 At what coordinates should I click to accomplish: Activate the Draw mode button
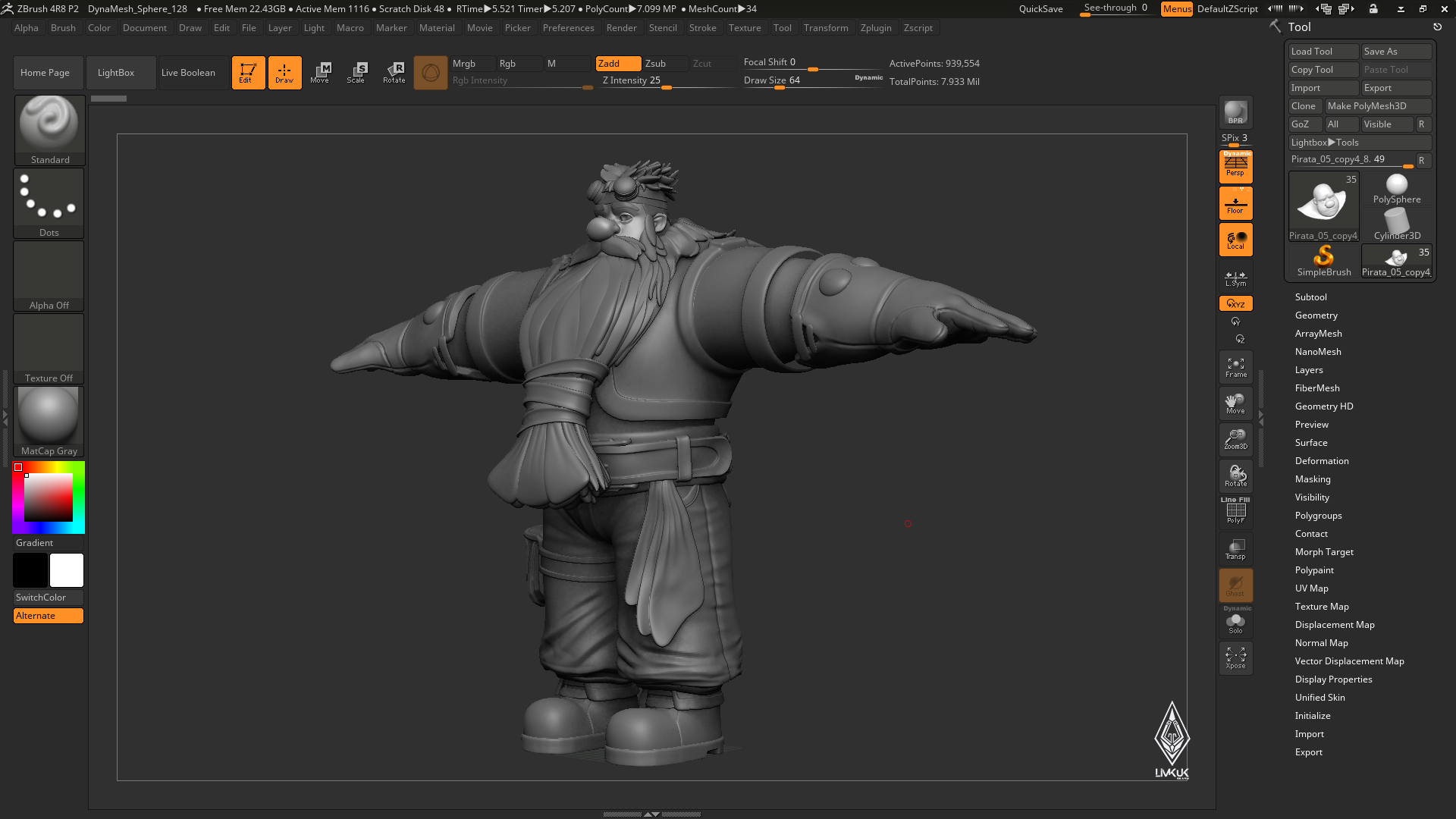[284, 73]
